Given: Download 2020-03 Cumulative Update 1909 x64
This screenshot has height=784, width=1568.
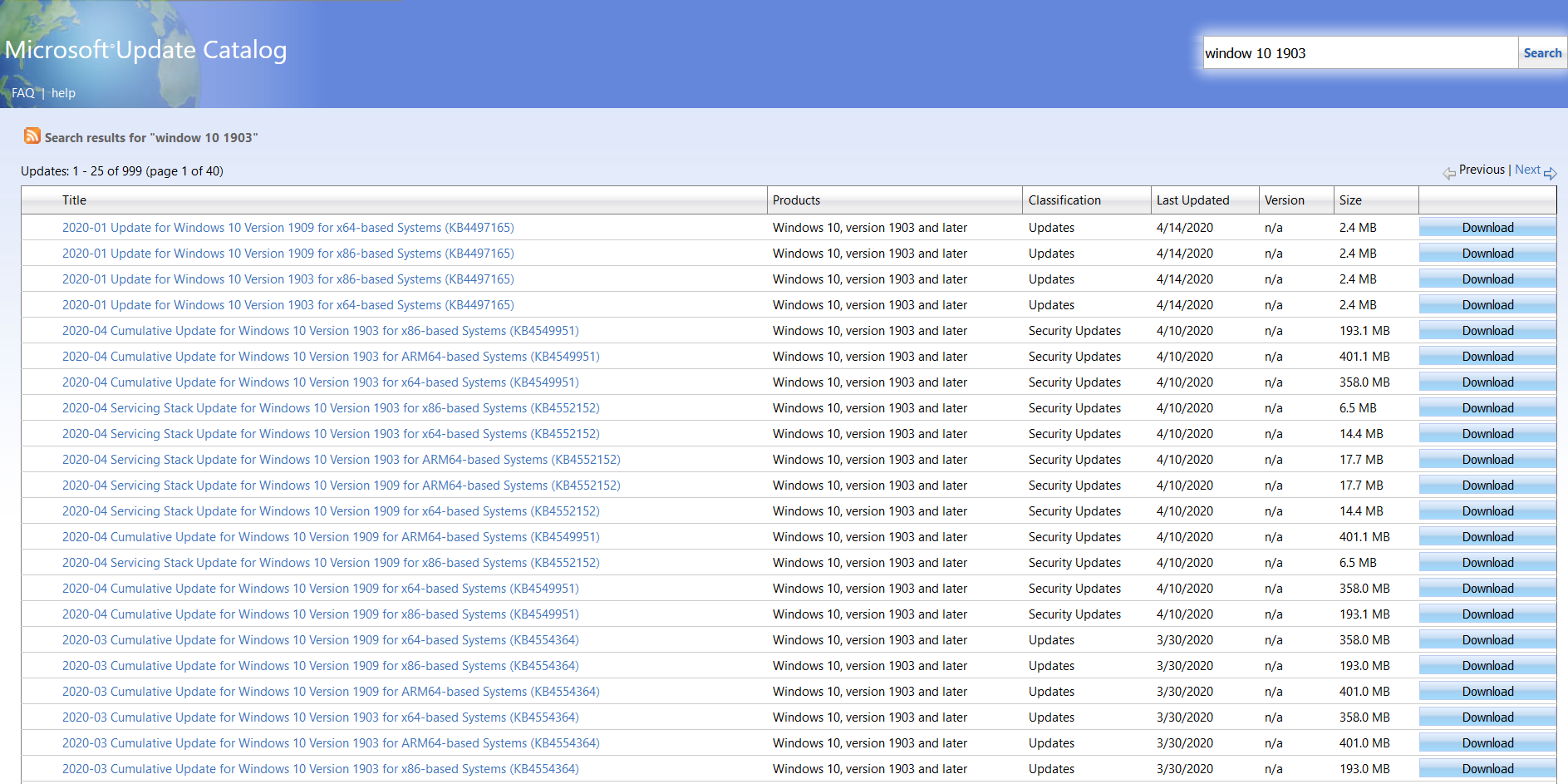Looking at the screenshot, I should click(1487, 640).
